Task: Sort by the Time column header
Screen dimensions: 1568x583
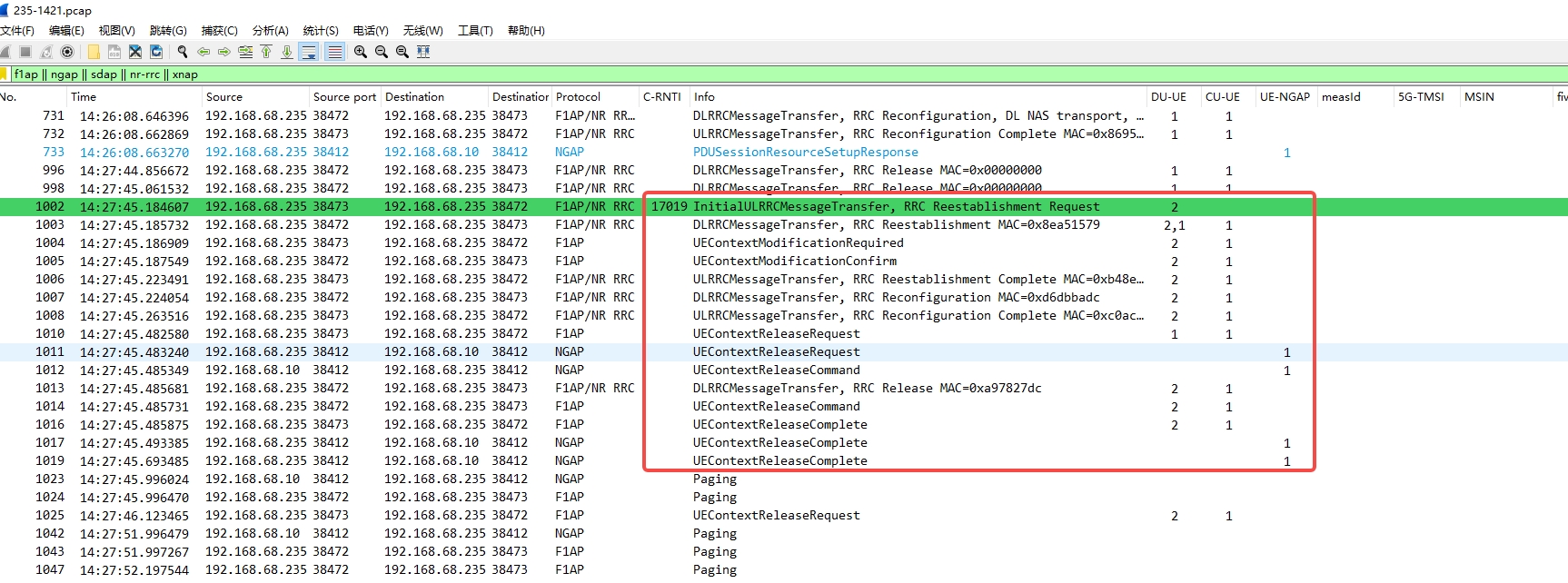Action: tap(133, 97)
